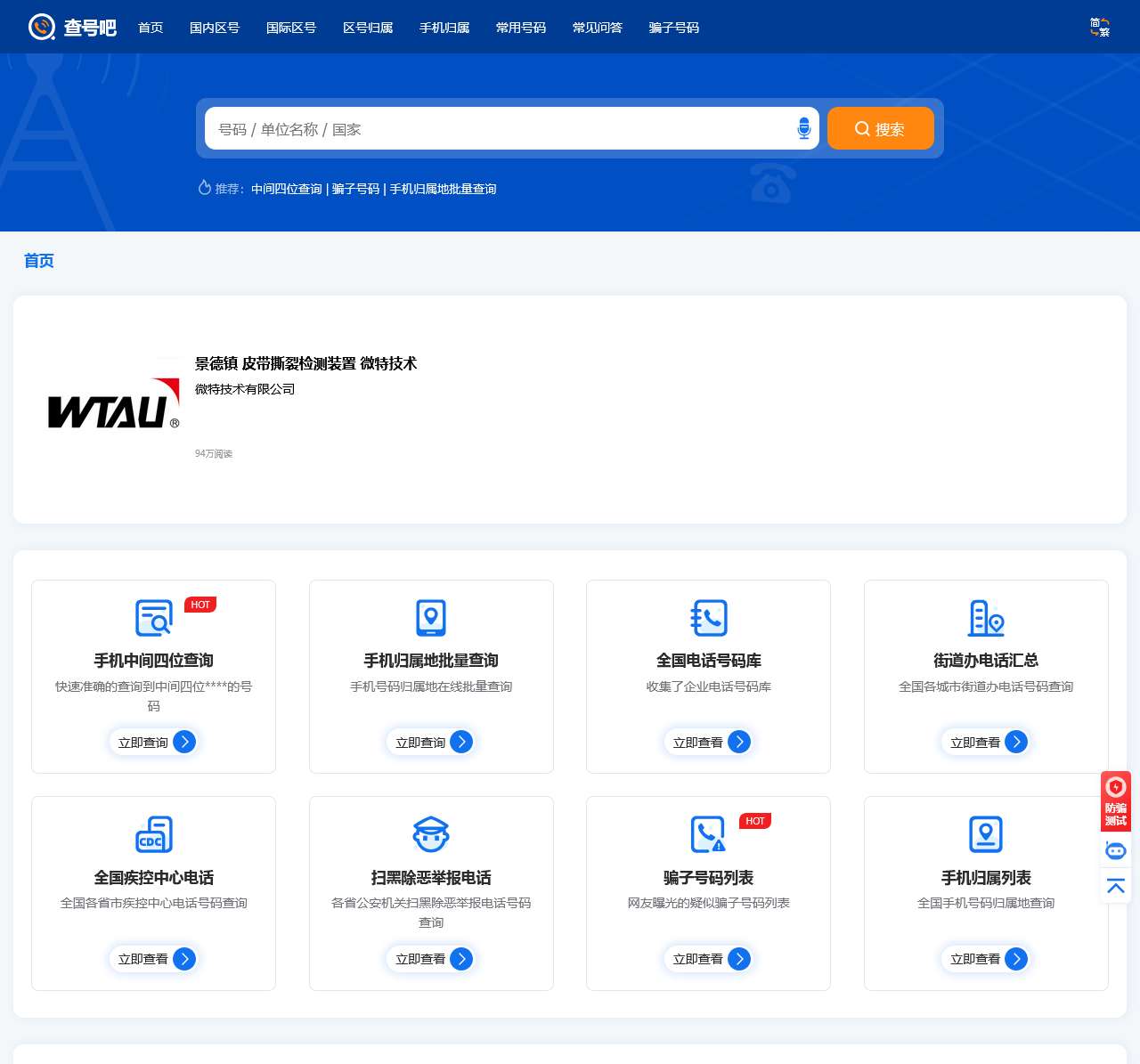
Task: Click the microphone voice search icon
Action: [803, 128]
